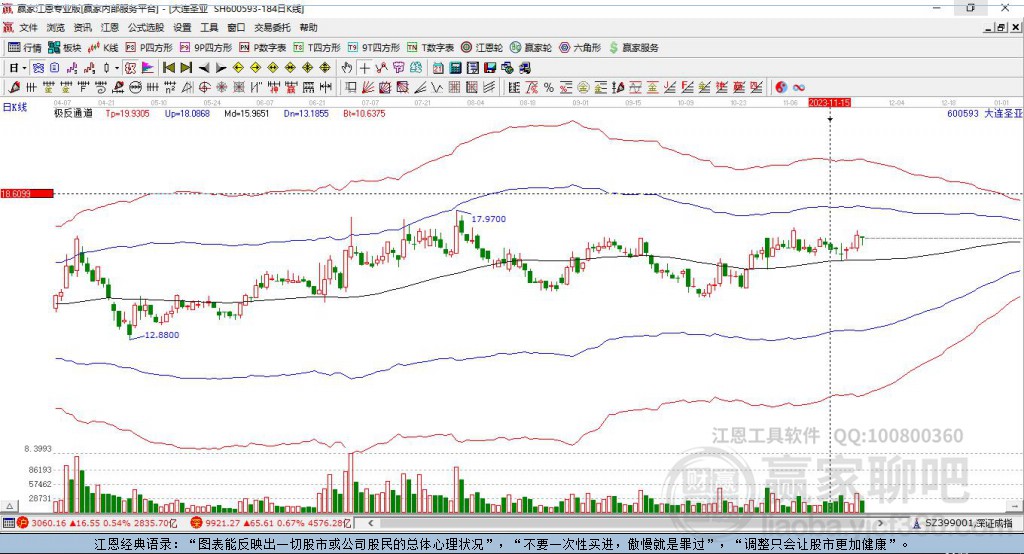
Task: Open the 赢家轮 wheel tool
Action: [531, 48]
